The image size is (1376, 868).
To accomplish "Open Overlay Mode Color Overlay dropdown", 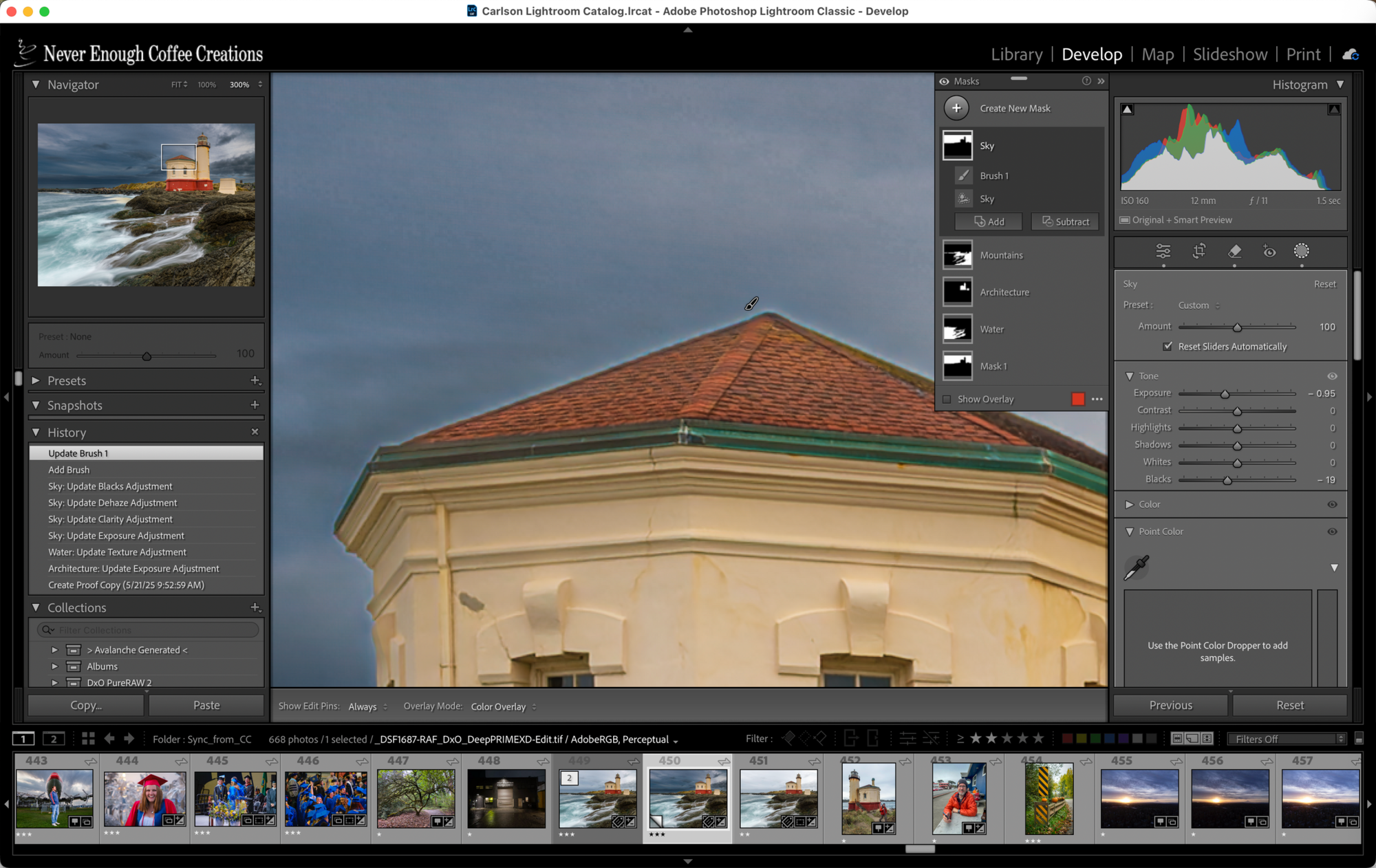I will tap(504, 706).
